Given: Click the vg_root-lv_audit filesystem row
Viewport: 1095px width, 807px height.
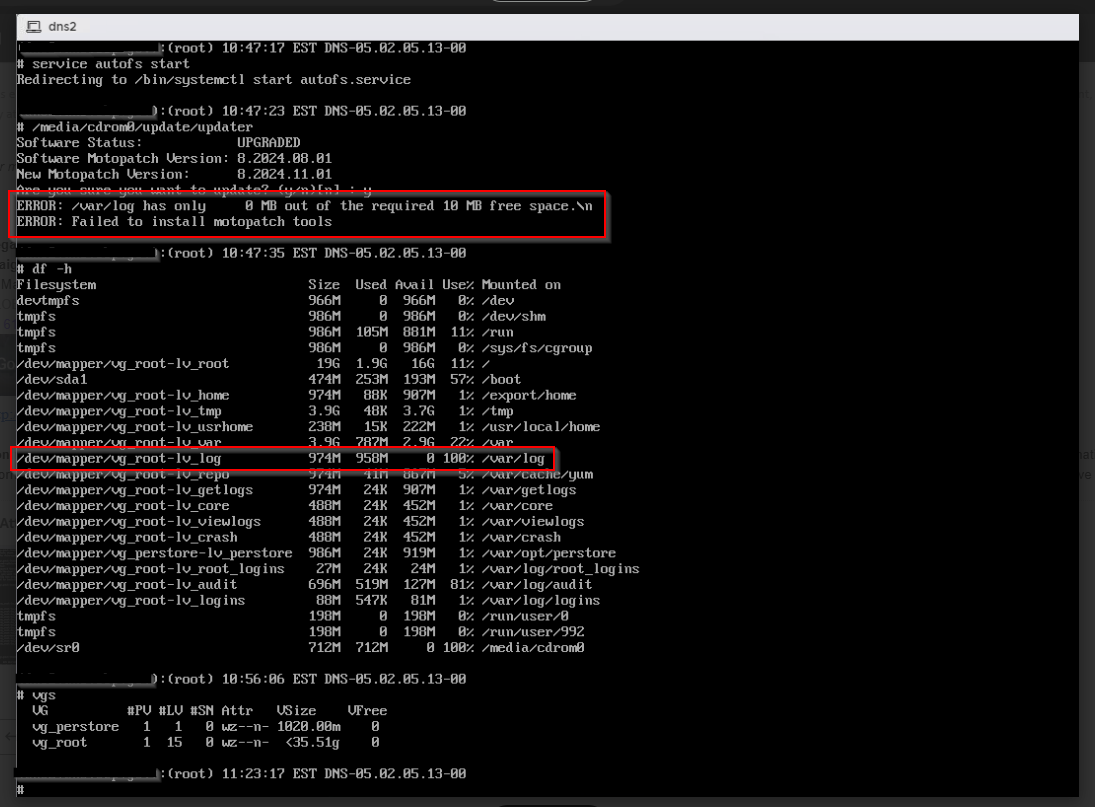Looking at the screenshot, I should [304, 585].
